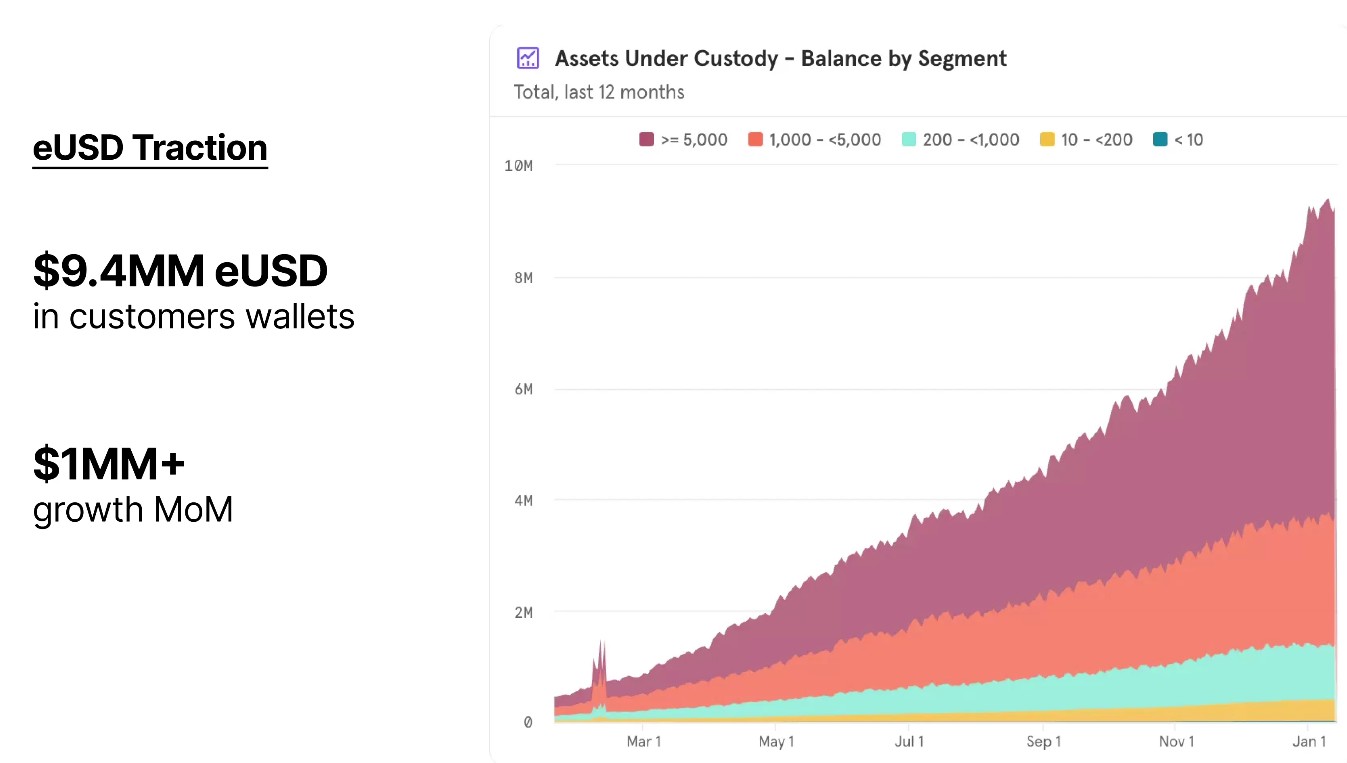Click the "10 - <200" yellow legend swatch
This screenshot has width=1347, height=763.
click(x=1047, y=140)
